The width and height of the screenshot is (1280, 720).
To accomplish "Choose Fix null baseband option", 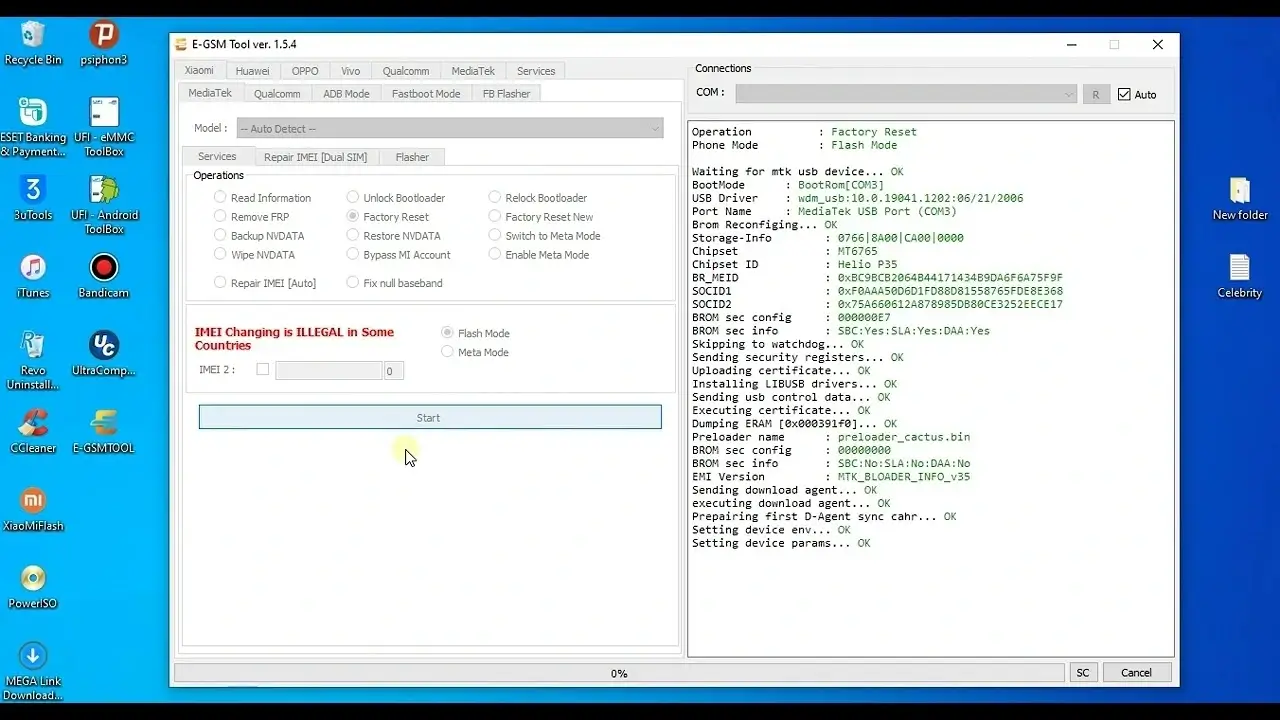I will [x=394, y=283].
